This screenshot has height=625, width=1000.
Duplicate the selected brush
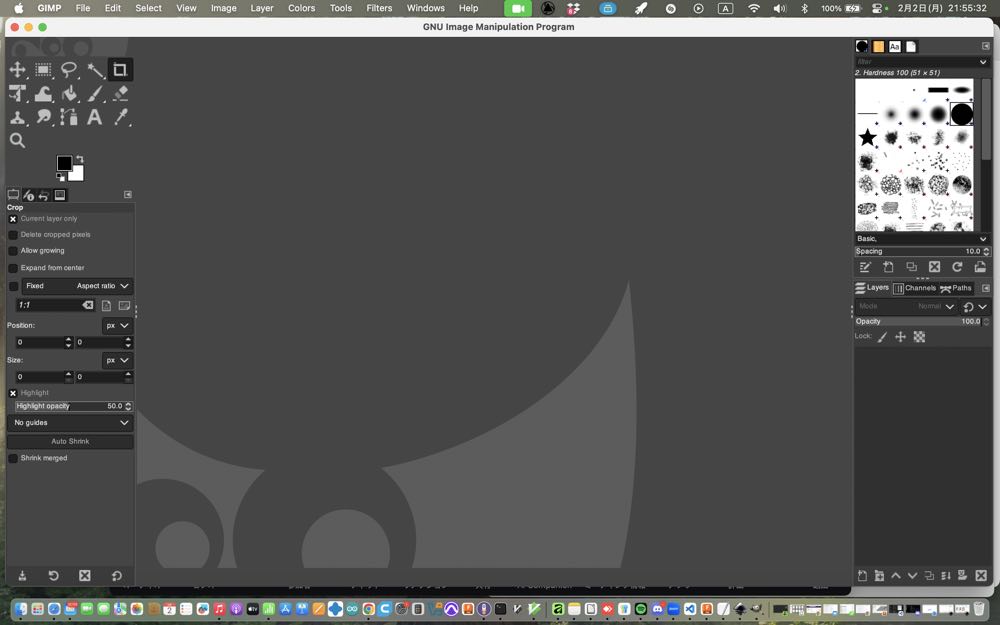pos(911,267)
